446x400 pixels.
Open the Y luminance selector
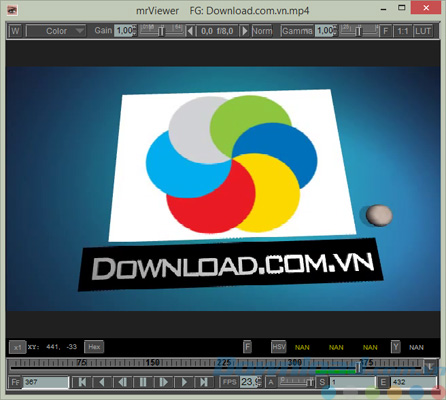click(x=396, y=347)
